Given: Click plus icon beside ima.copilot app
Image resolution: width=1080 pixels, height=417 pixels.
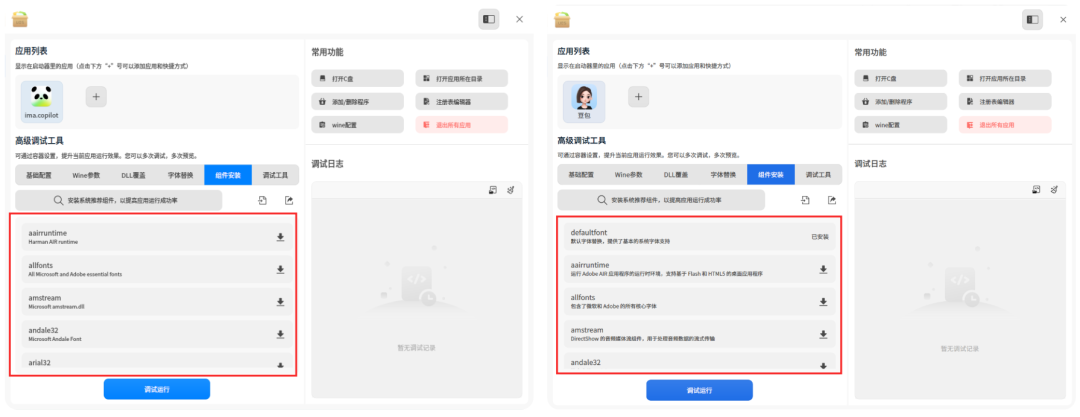Looking at the screenshot, I should (96, 96).
